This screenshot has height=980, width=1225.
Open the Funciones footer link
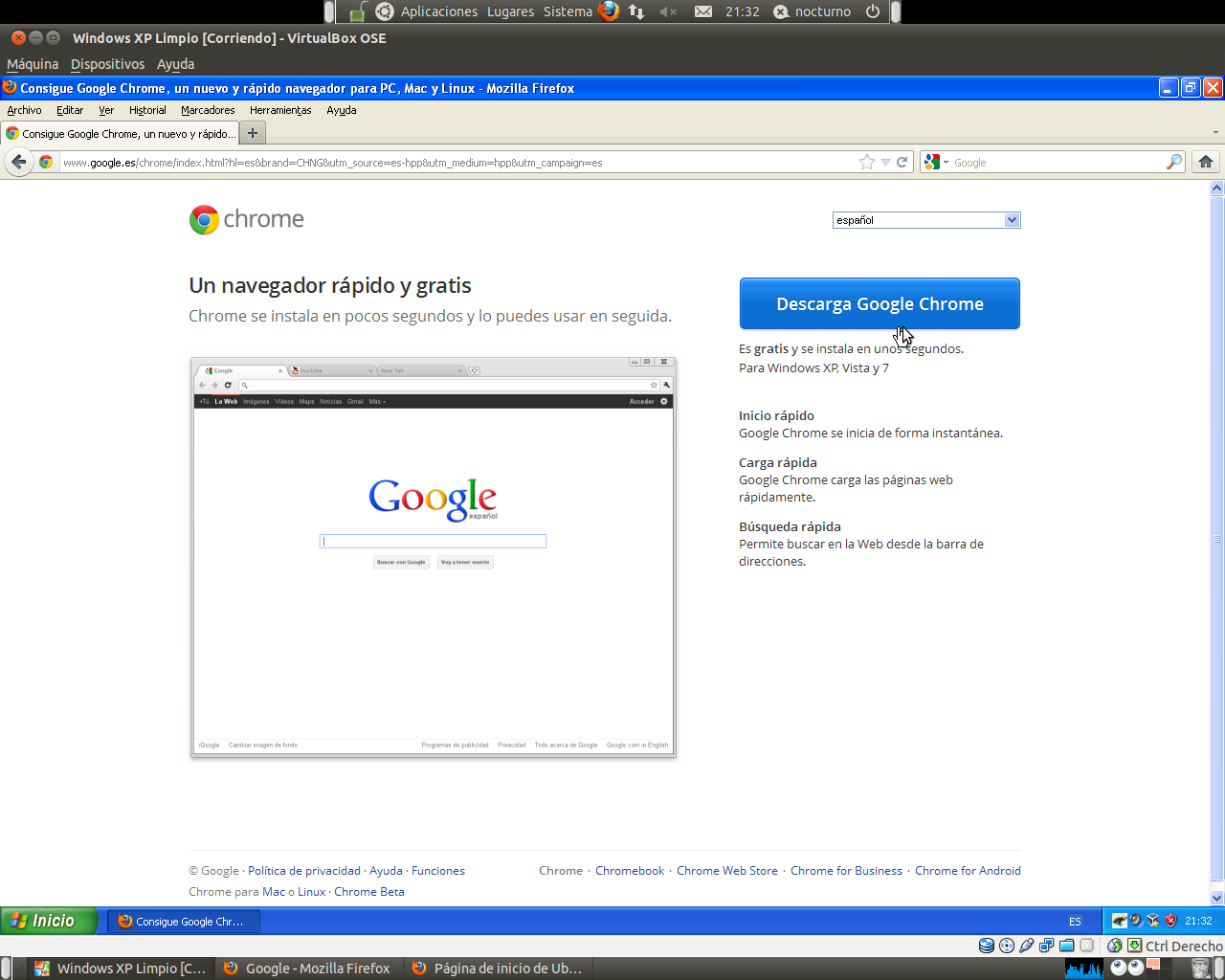(438, 871)
